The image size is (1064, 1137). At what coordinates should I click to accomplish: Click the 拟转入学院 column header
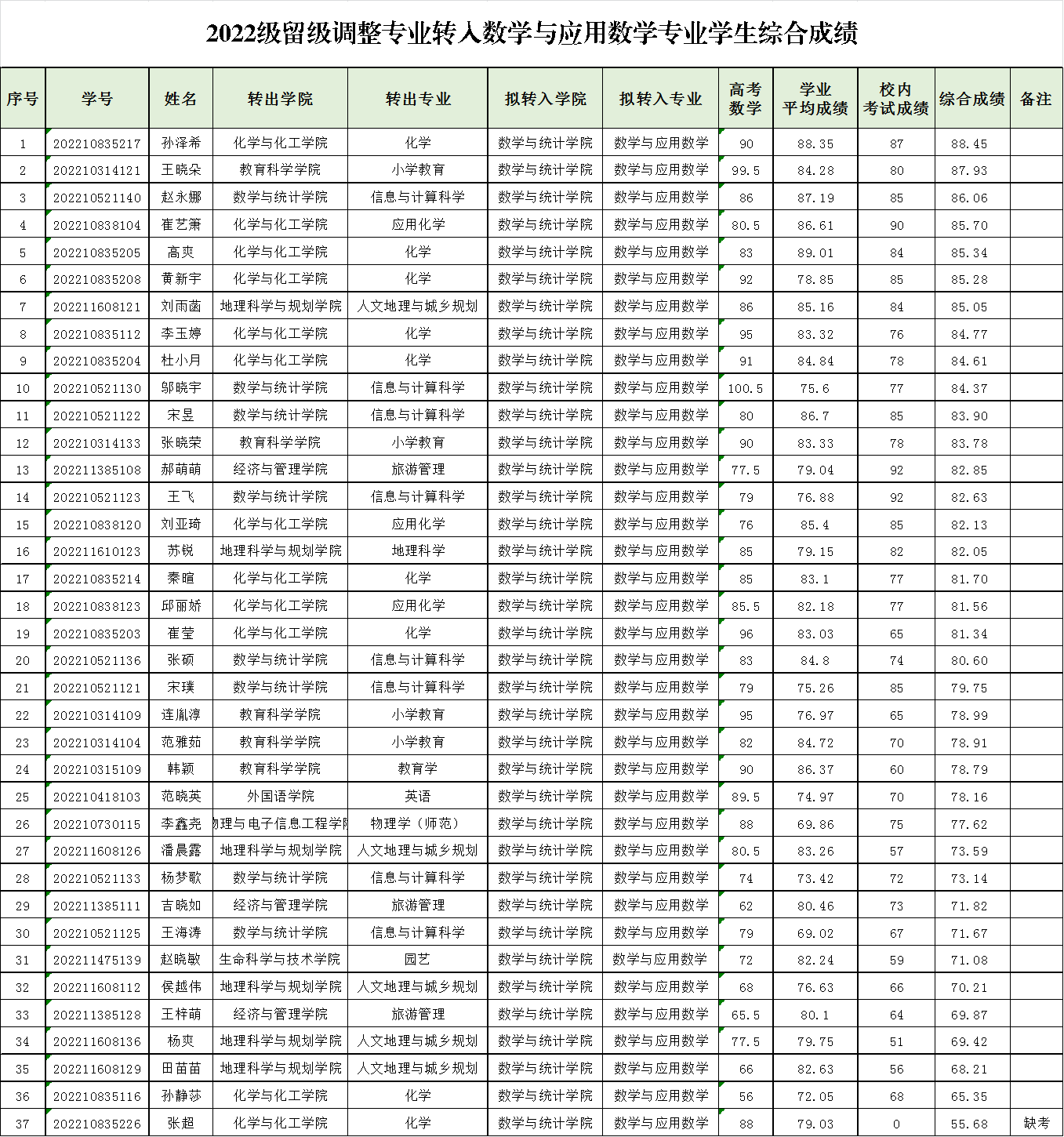545,99
